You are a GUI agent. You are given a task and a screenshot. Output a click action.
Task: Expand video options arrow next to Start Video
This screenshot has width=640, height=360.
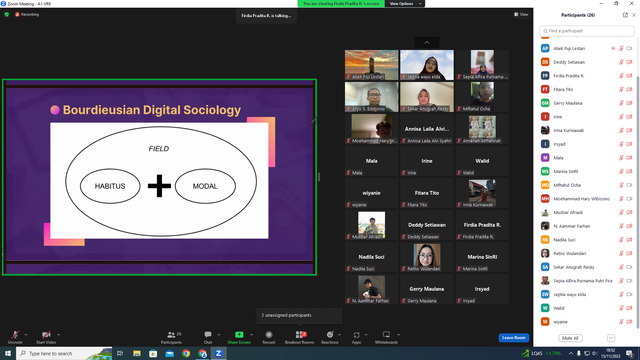58,335
